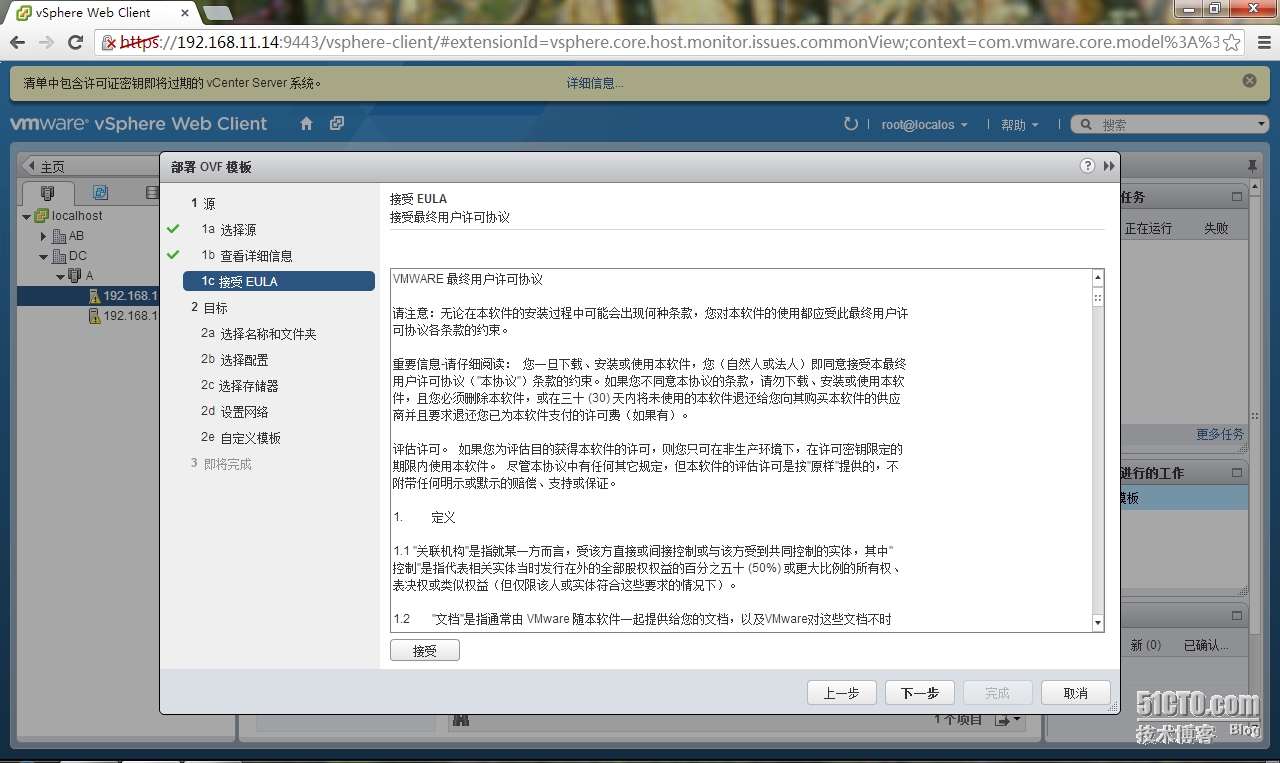The height and width of the screenshot is (763, 1280).
Task: Open 新 (0) alarms tab
Action: click(x=1146, y=645)
